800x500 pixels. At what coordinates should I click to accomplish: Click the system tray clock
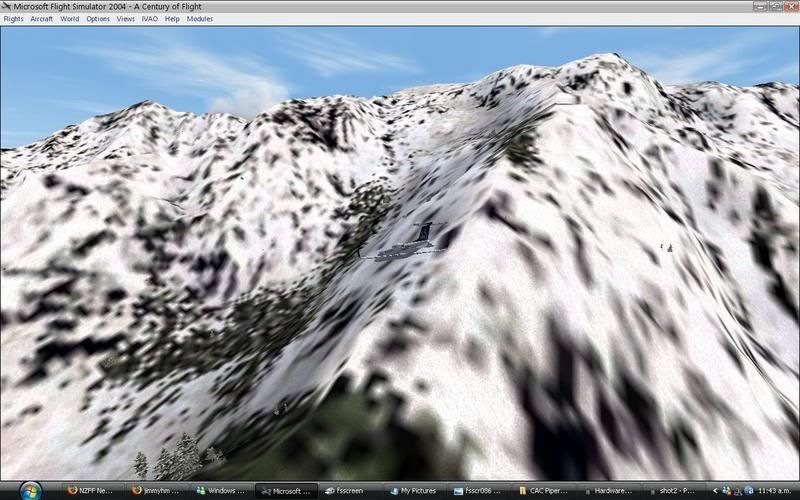[776, 491]
